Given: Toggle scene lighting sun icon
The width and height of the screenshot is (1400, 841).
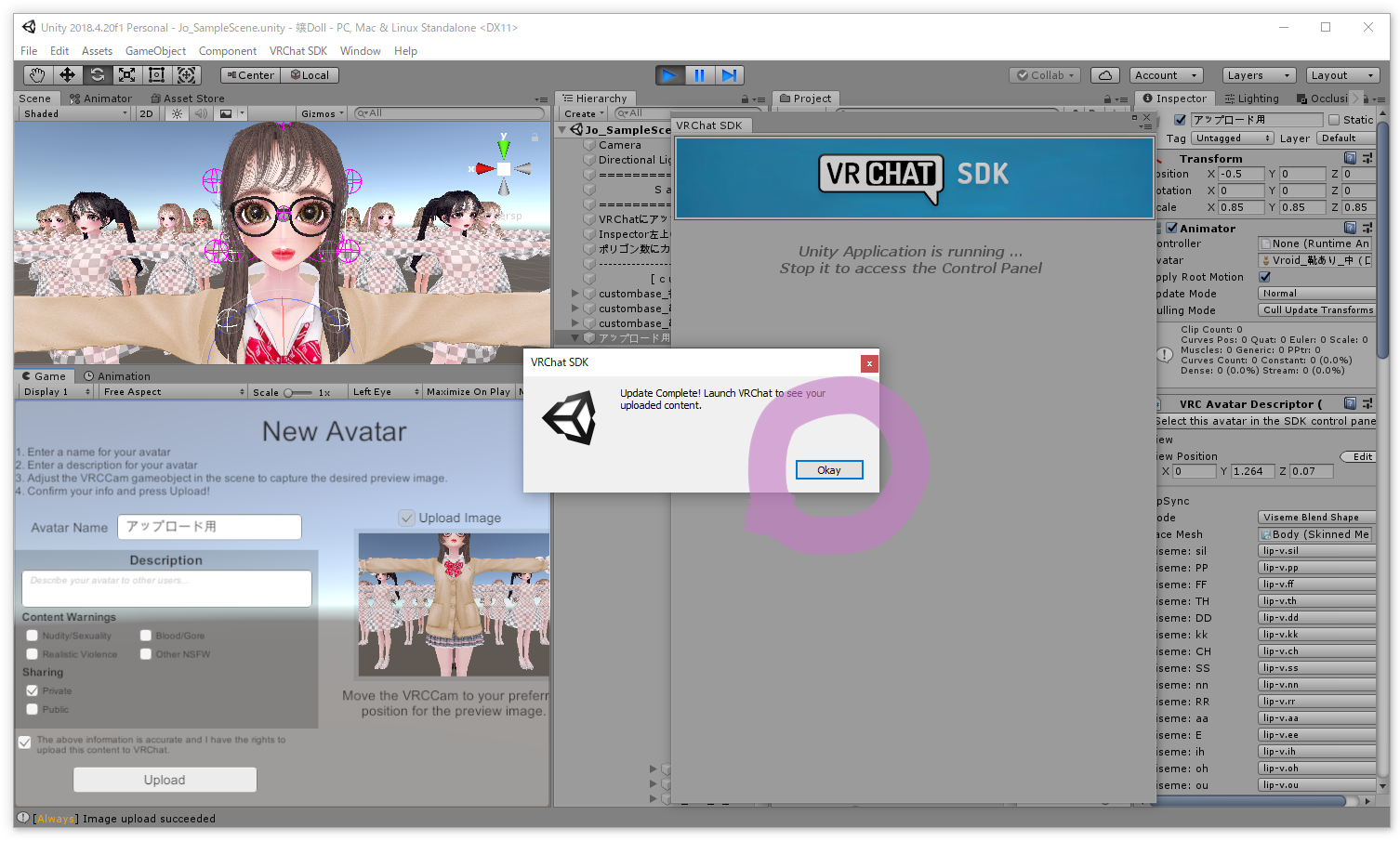Looking at the screenshot, I should (177, 113).
